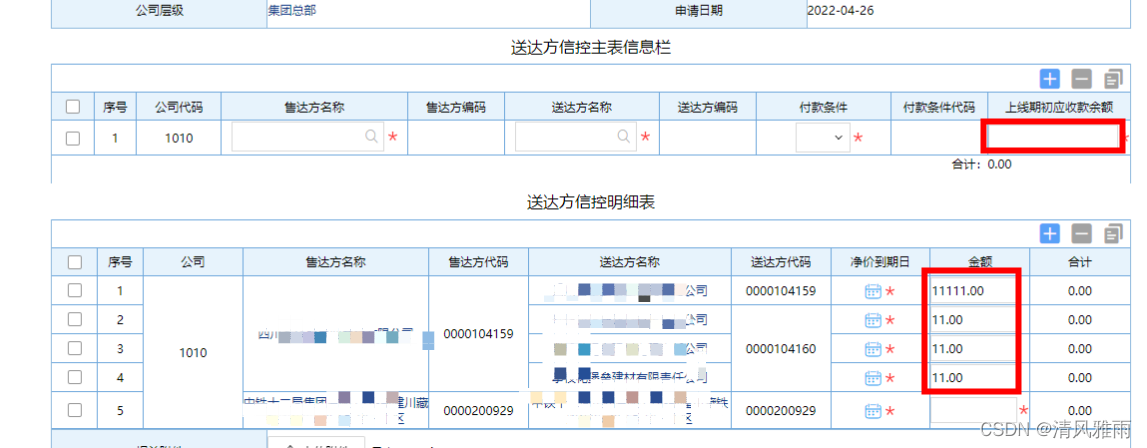
Task: Tick the checkbox for detail row 3
Action: (75, 348)
